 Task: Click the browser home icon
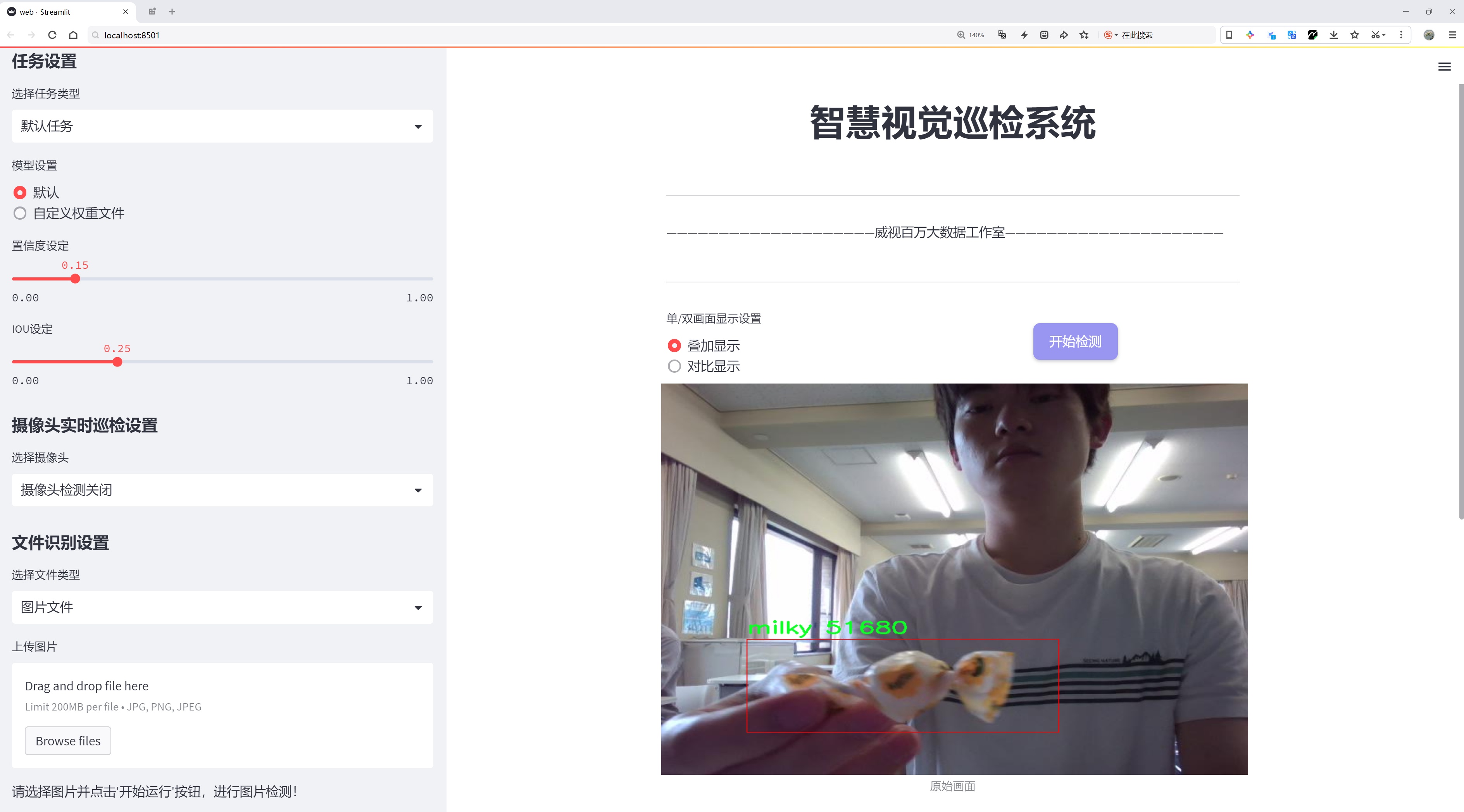[73, 35]
